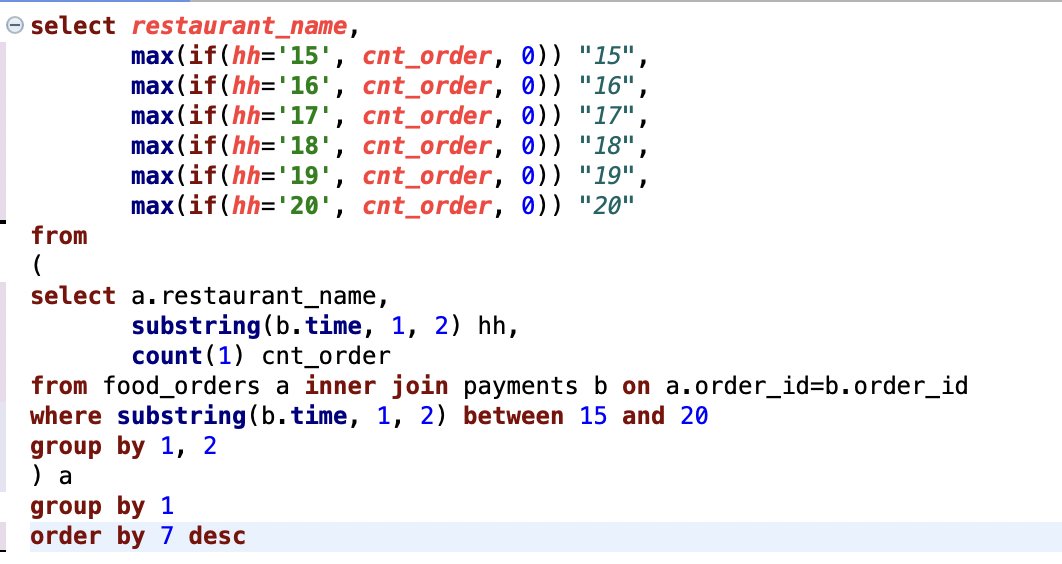
Task: Click the "16" column alias
Action: click(608, 85)
